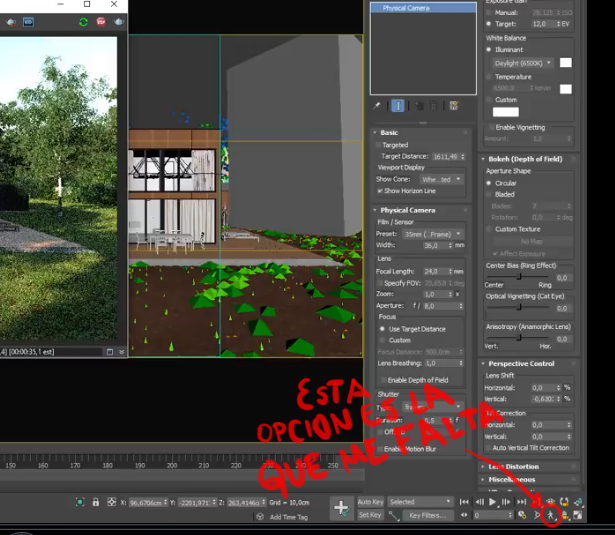Click the Center Bias ring effect slider
The width and height of the screenshot is (615, 535).
tap(519, 277)
